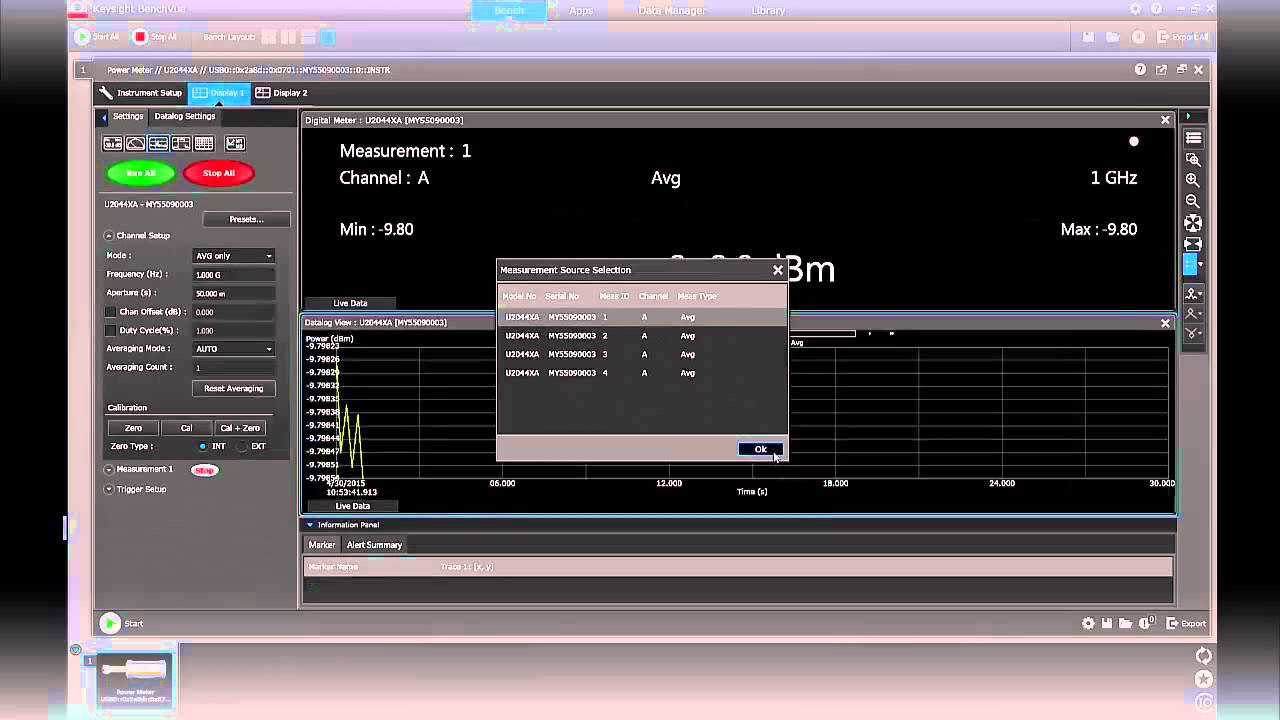Screen dimensions: 1280x720
Task: Click the list view icon in right toolbar
Action: point(1193,139)
